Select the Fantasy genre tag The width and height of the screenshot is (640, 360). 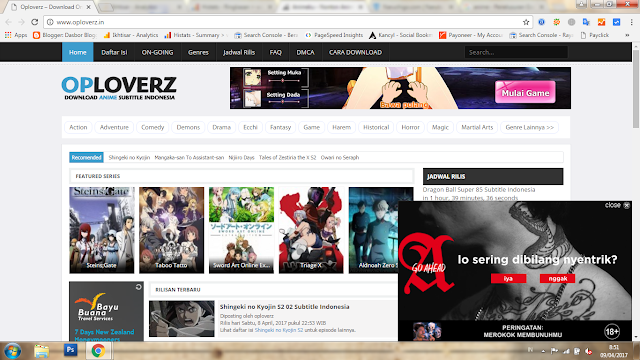[281, 127]
